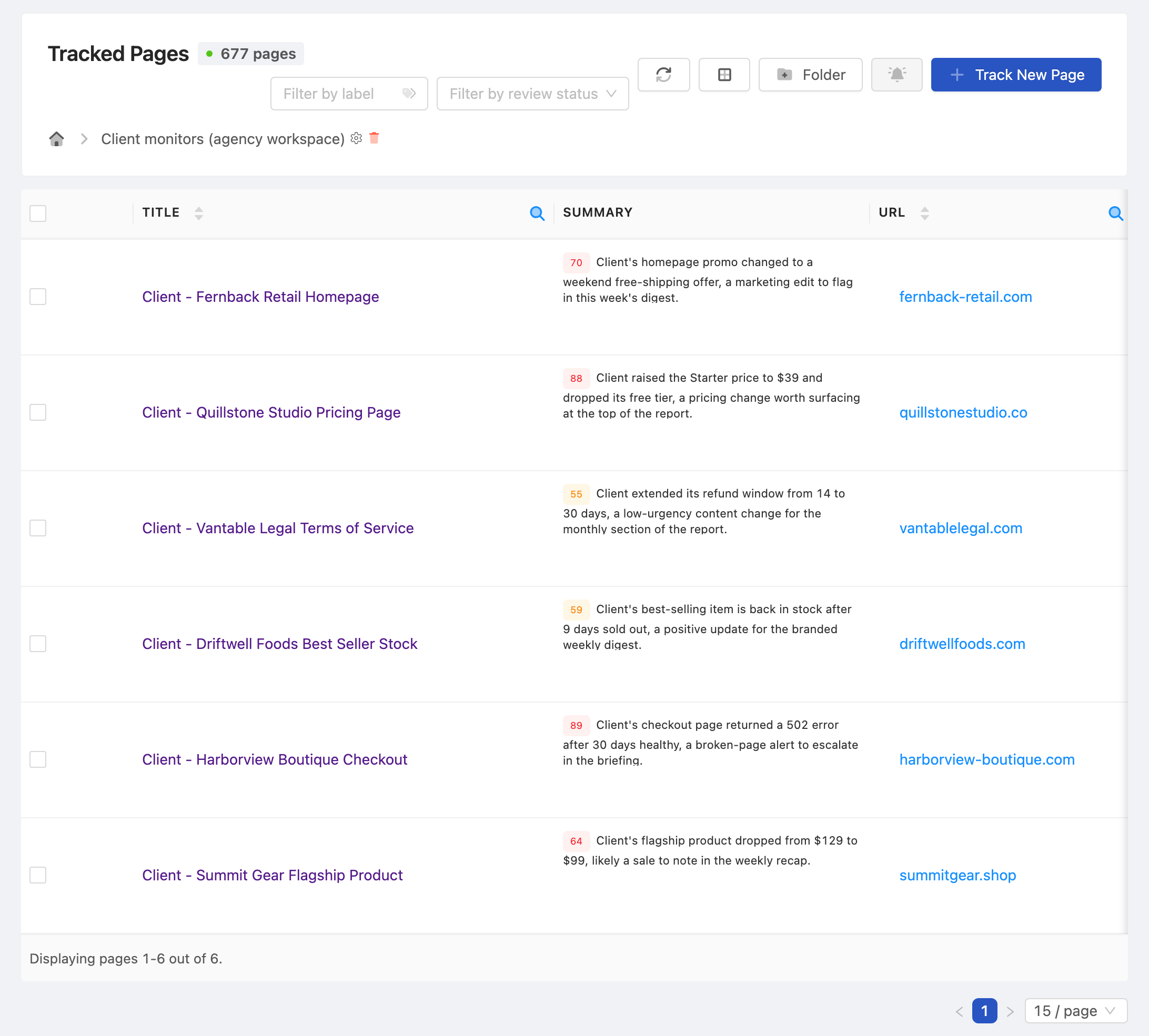Search URLs using the URL magnifier icon
This screenshot has height=1036, width=1149.
click(x=1115, y=214)
